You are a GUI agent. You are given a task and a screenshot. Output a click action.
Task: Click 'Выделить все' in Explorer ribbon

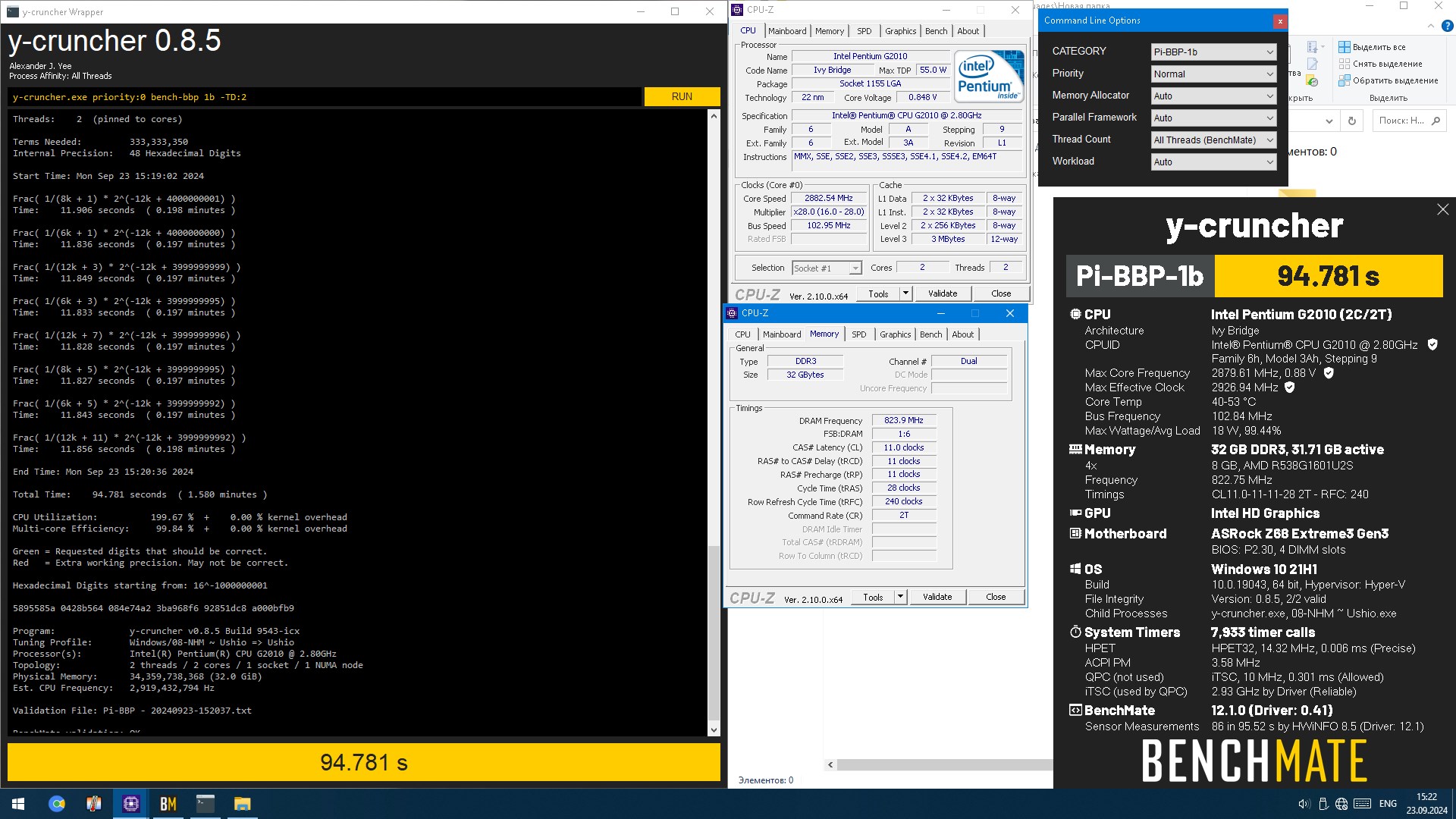tap(1372, 47)
